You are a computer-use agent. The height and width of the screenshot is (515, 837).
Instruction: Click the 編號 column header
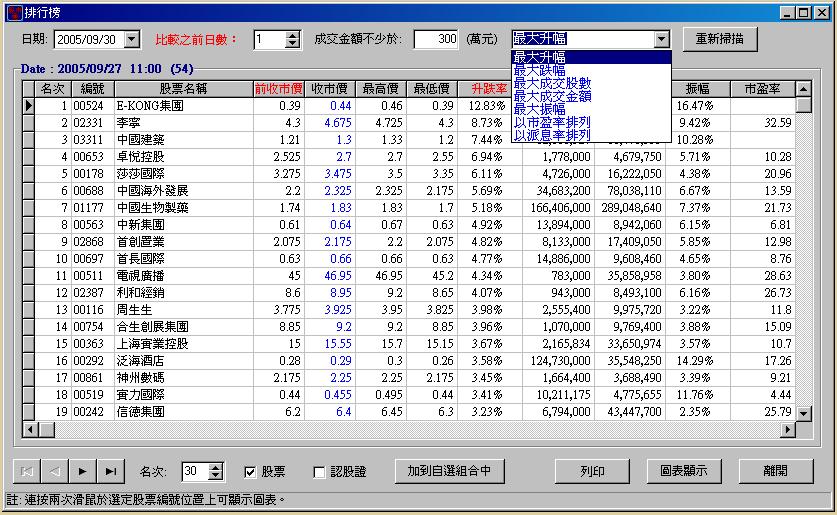point(93,89)
